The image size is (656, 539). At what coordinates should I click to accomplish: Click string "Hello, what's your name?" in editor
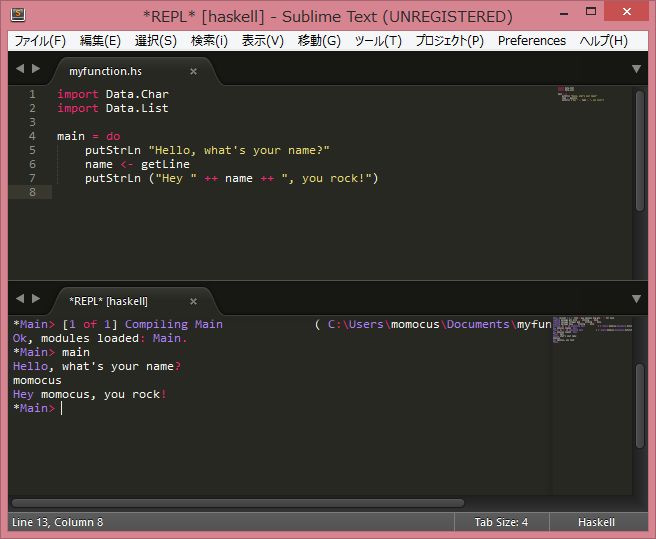[239, 150]
